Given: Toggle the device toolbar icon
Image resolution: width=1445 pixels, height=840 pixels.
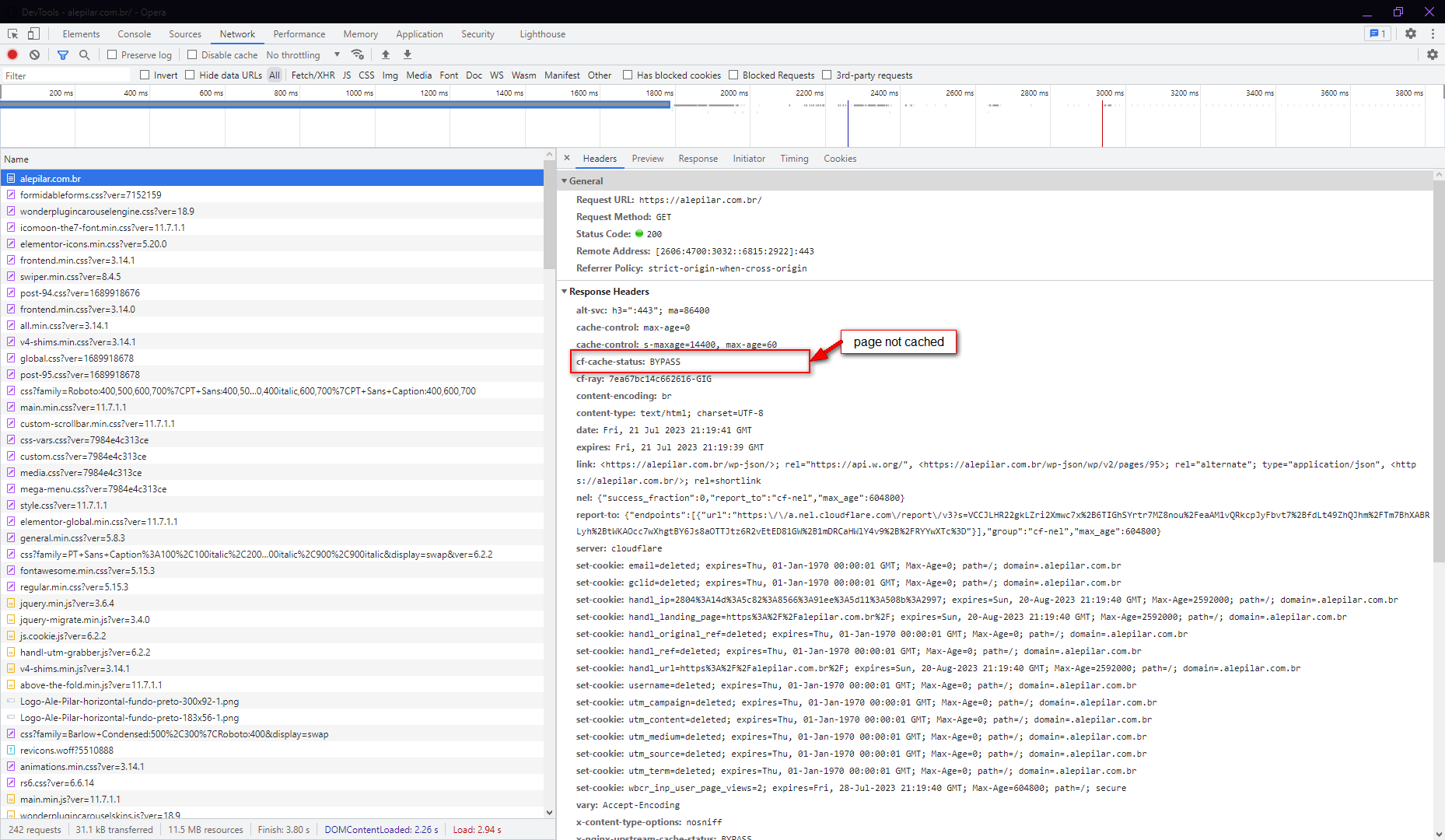Looking at the screenshot, I should point(33,33).
